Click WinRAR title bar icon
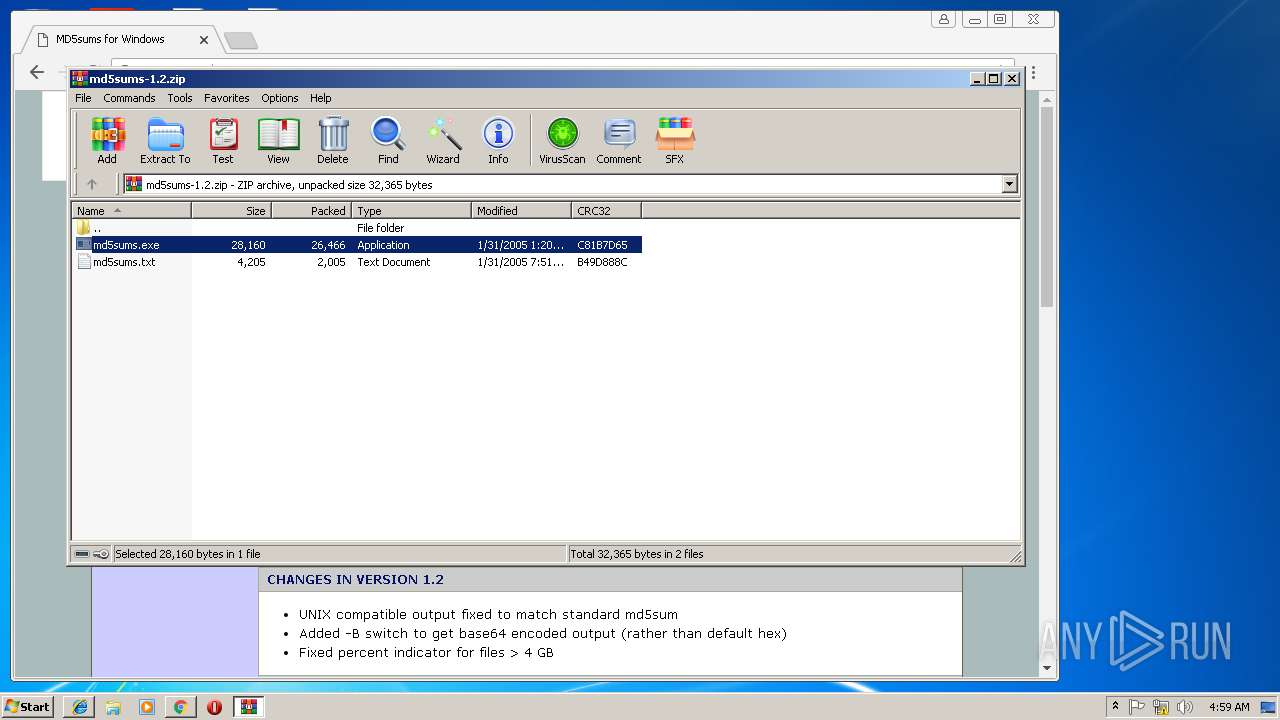1280x720 pixels. (x=80, y=79)
